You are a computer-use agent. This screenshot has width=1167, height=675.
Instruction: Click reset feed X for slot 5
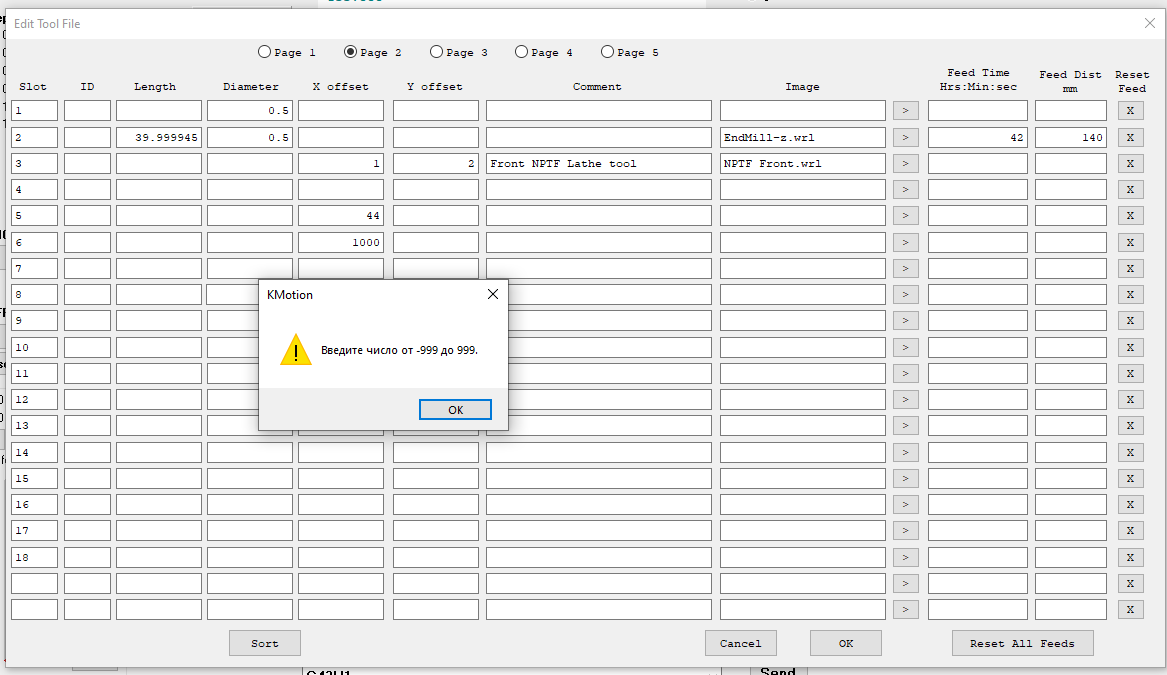(1130, 216)
